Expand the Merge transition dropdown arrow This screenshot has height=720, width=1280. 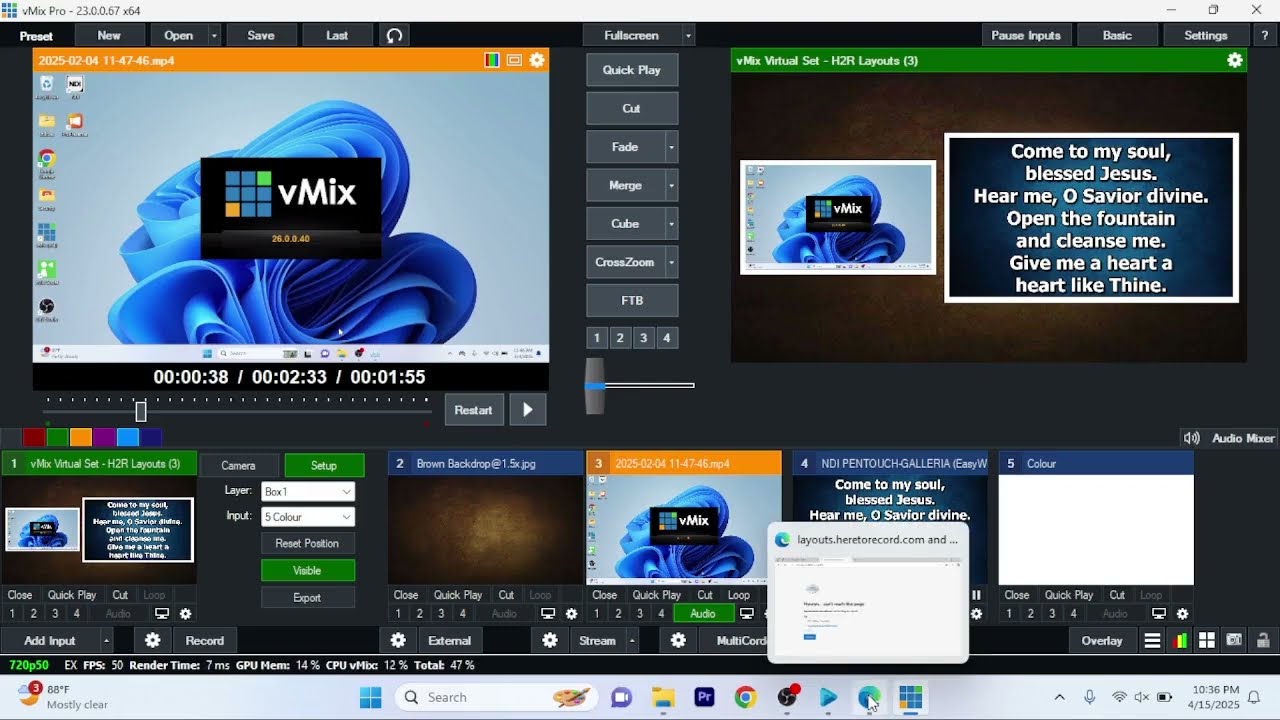point(672,186)
